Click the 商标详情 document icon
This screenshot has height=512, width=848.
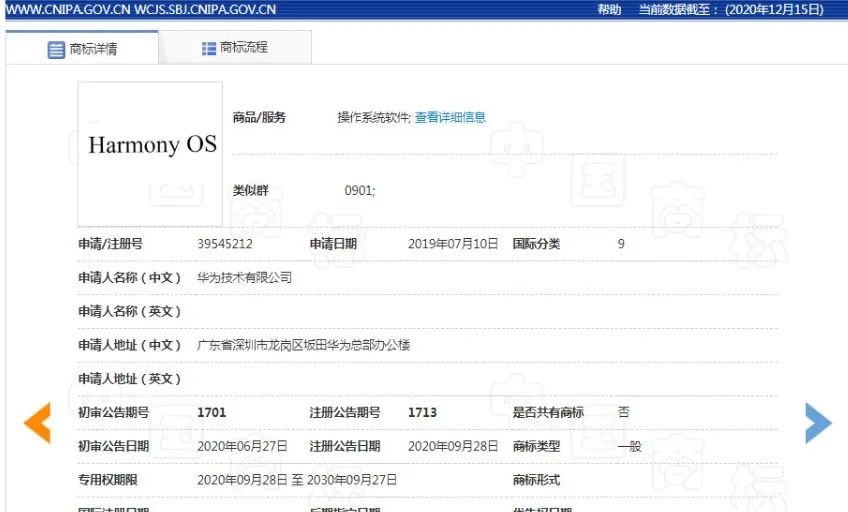(56, 50)
